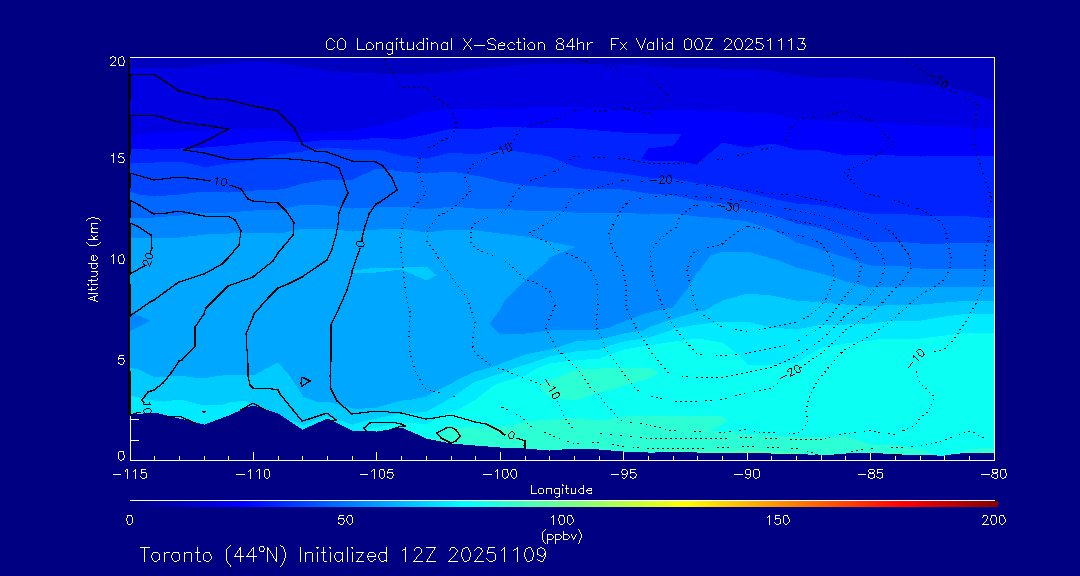
Task: Click the -115 longitude tick label
Action: coord(129,475)
